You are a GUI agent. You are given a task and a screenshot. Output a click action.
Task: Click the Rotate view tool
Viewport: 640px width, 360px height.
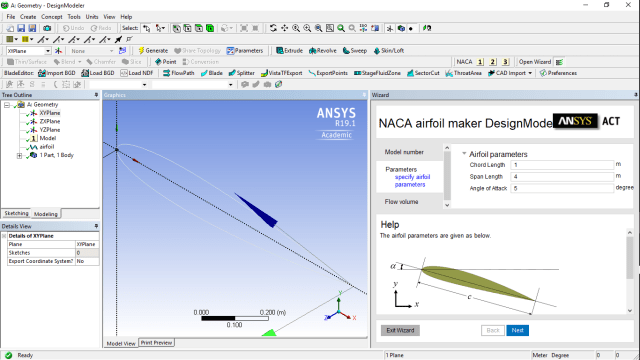coord(273,28)
